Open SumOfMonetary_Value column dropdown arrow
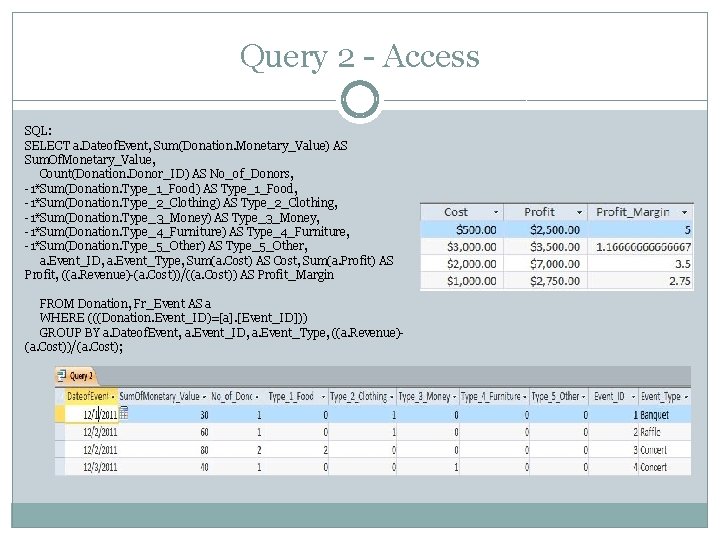Viewport: 720px width, 540px height. click(204, 397)
